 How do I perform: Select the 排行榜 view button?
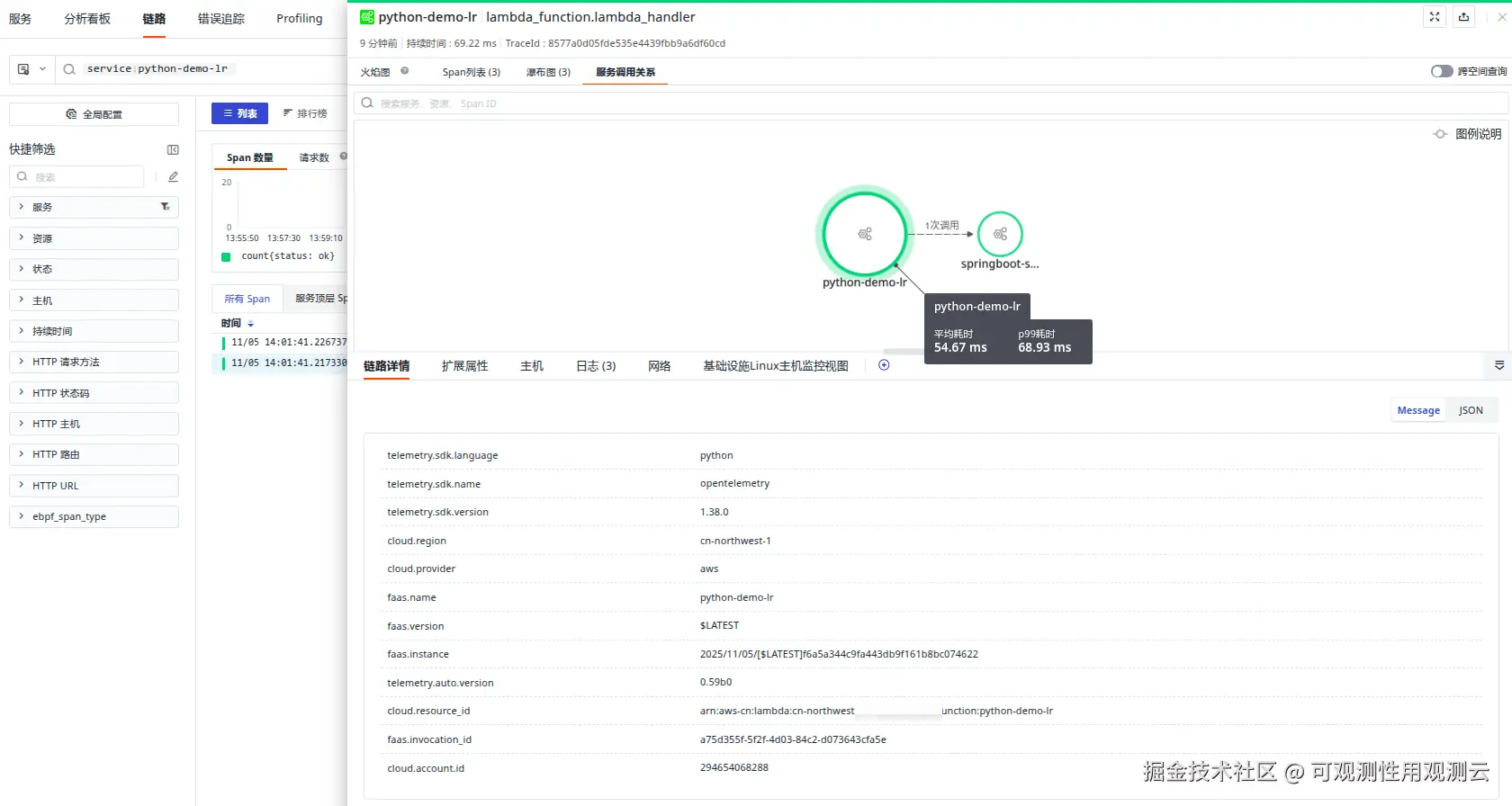(x=305, y=113)
